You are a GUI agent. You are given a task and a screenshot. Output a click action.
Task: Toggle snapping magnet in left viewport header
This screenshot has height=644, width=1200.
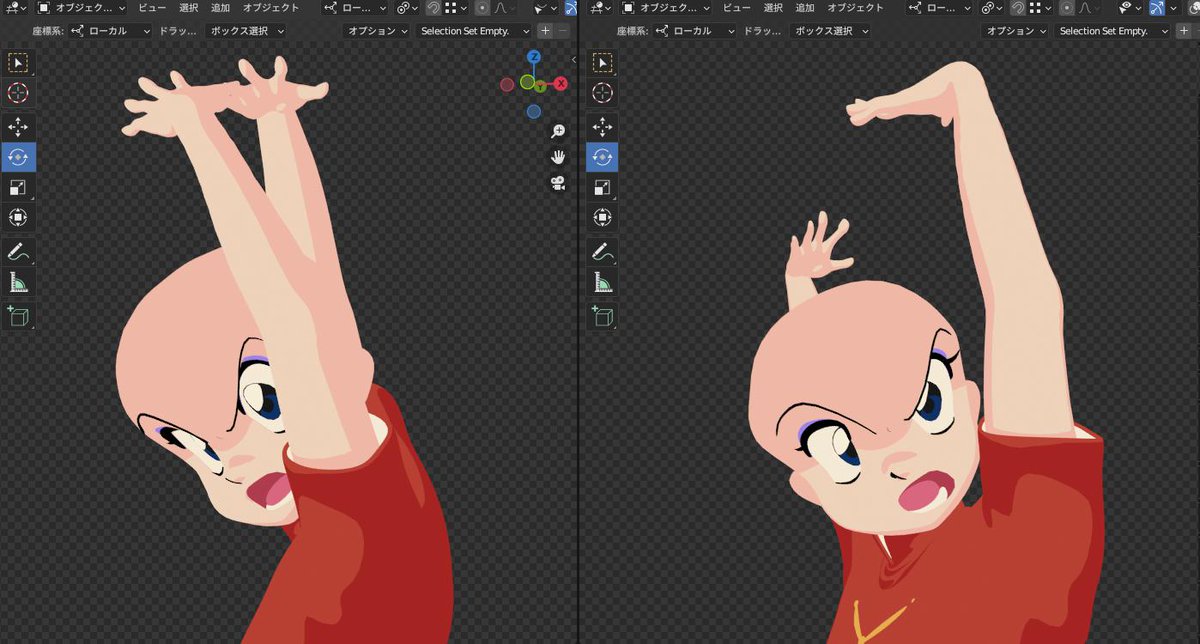point(433,8)
